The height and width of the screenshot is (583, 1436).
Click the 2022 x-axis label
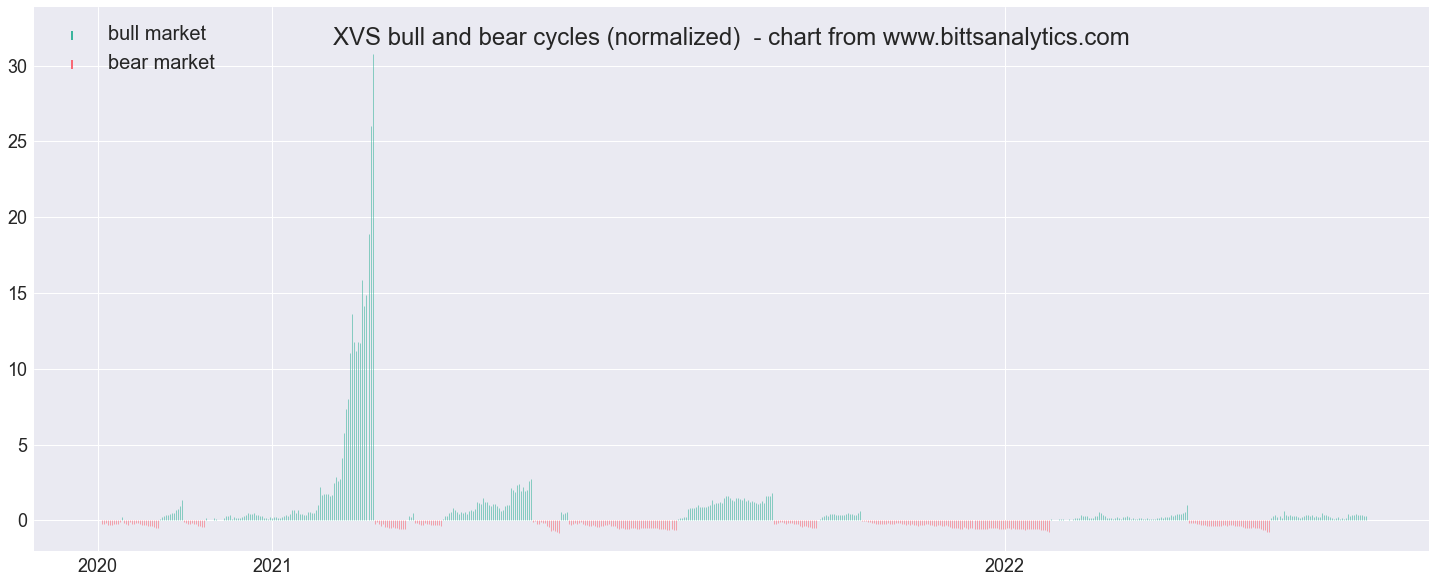(1005, 565)
